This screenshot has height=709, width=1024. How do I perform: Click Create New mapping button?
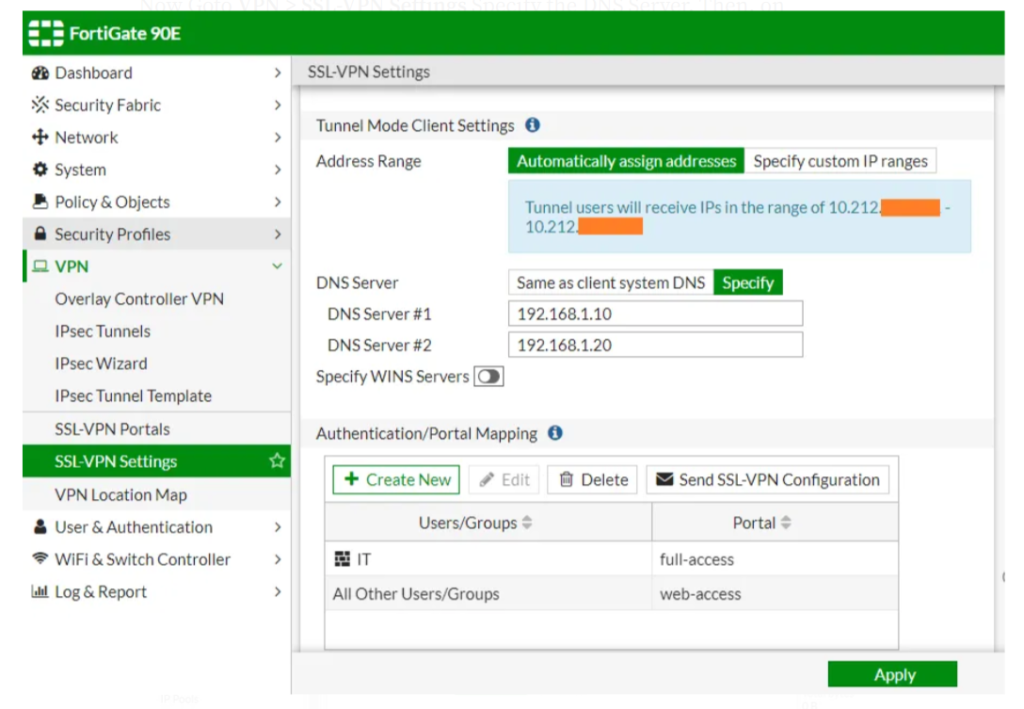click(x=396, y=479)
